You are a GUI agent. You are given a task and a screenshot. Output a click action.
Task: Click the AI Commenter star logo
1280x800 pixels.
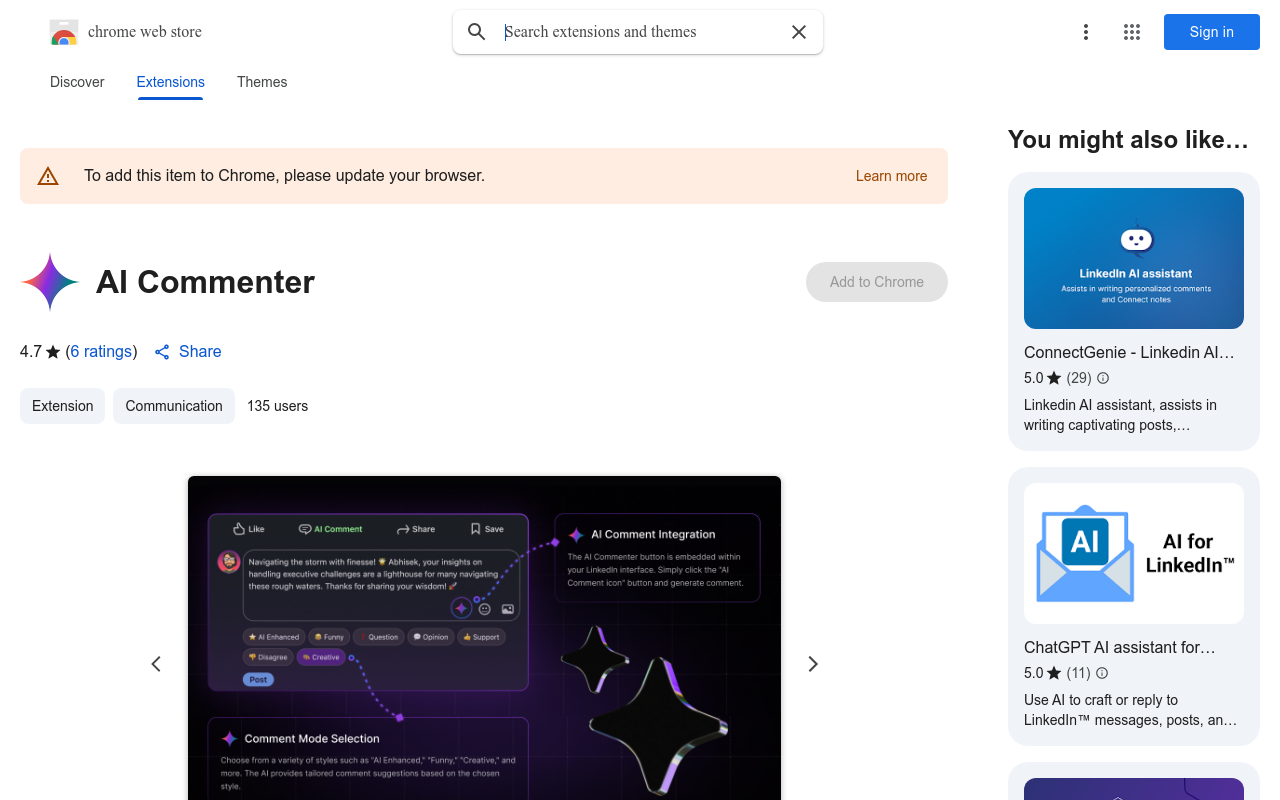tap(50, 282)
